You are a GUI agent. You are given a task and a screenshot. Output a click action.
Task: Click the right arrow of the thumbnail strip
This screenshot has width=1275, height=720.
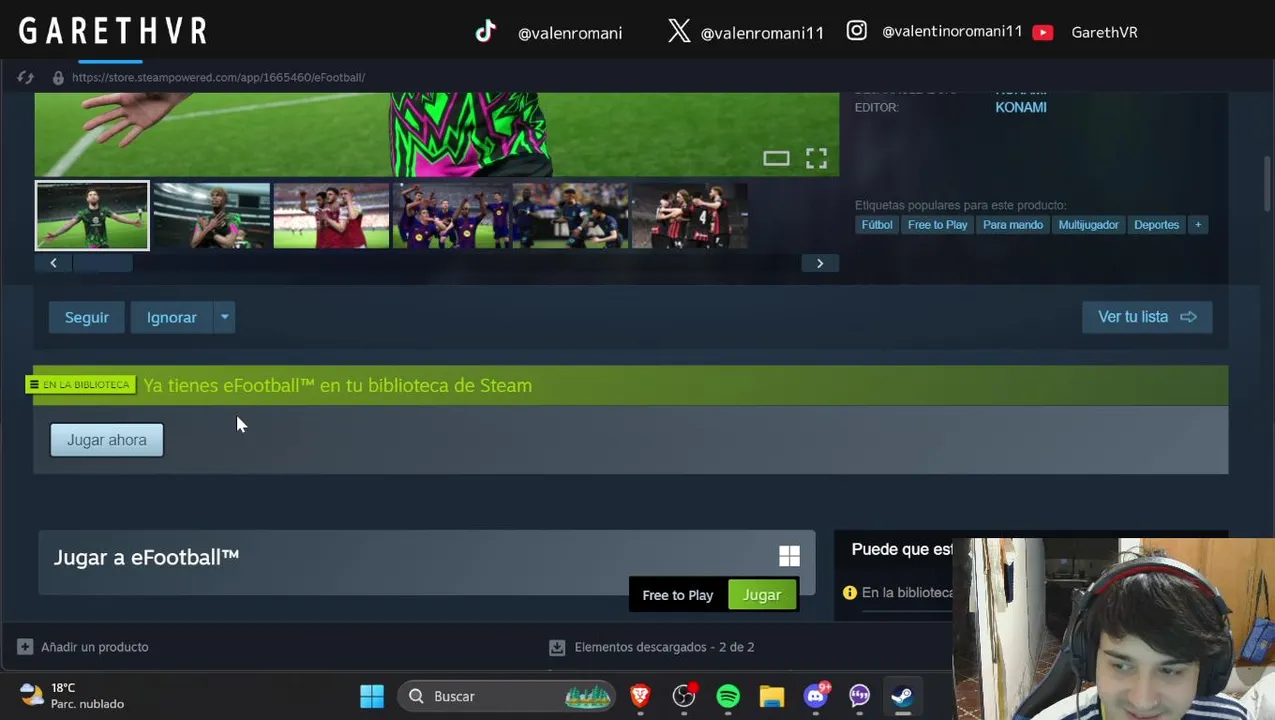coord(820,263)
